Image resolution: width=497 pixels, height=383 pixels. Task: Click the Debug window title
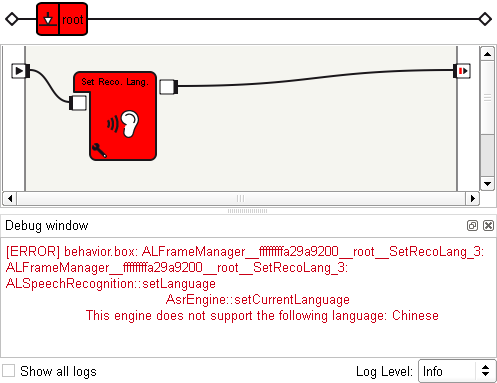point(47,226)
